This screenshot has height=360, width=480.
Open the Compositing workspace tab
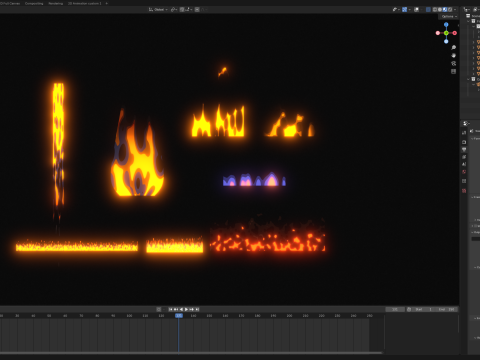34,3
